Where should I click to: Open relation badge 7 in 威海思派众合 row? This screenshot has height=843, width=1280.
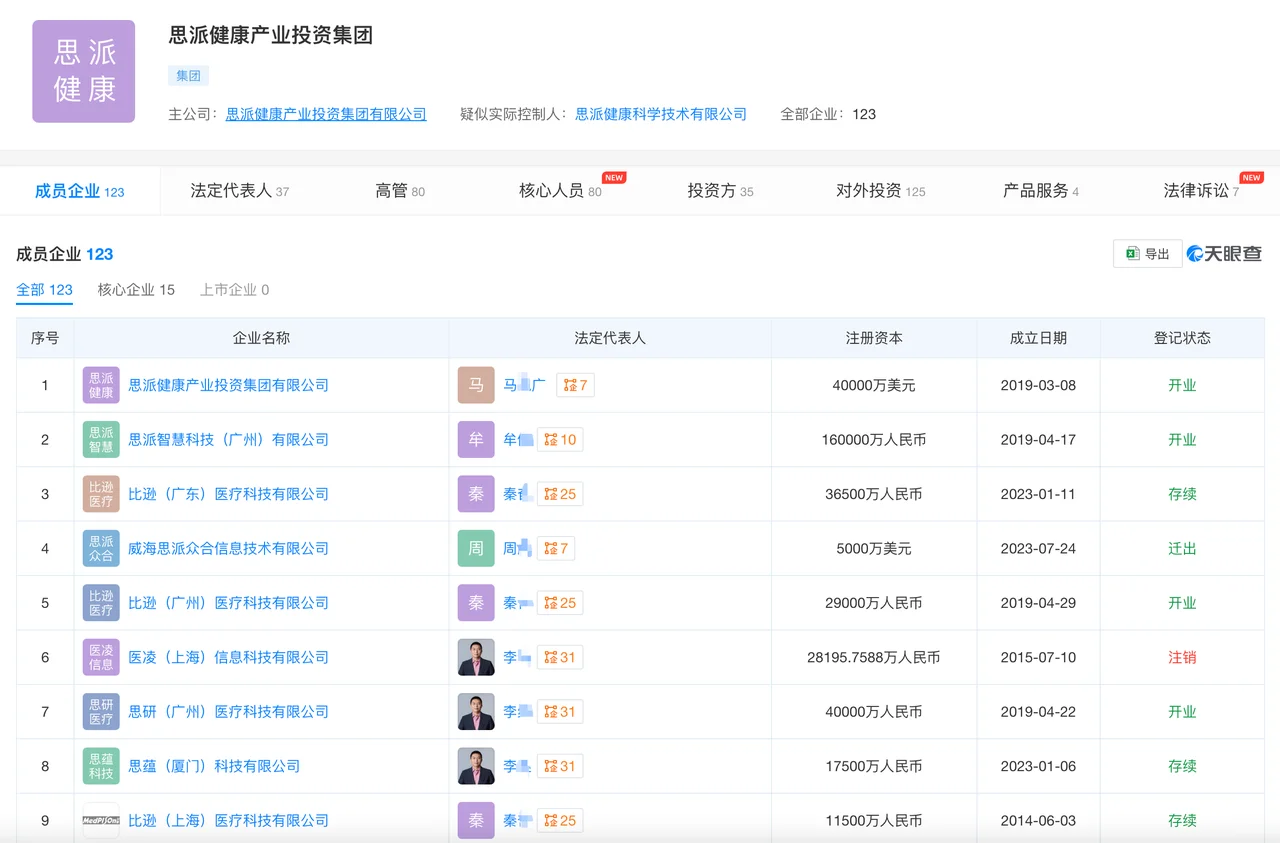[x=556, y=548]
